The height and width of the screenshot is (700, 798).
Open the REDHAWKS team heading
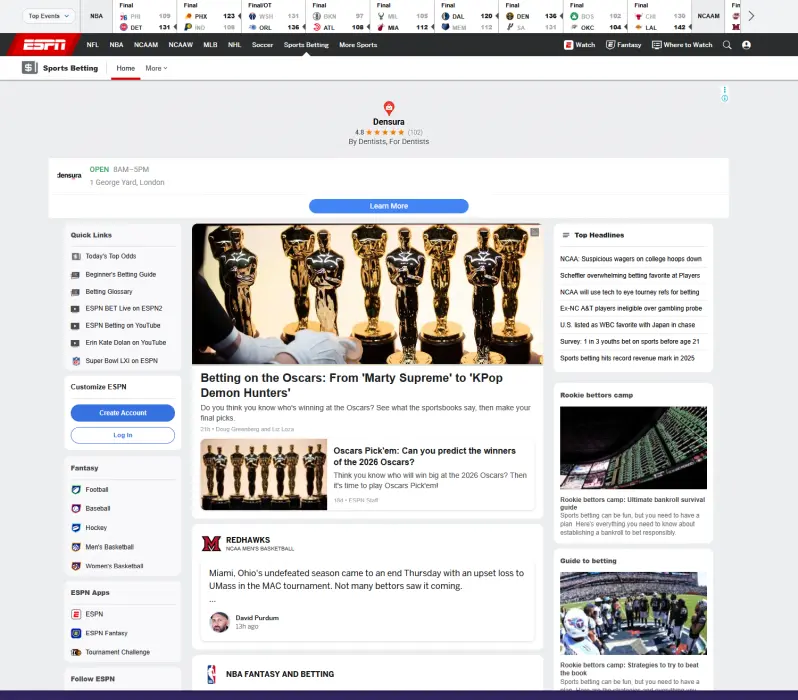point(248,540)
